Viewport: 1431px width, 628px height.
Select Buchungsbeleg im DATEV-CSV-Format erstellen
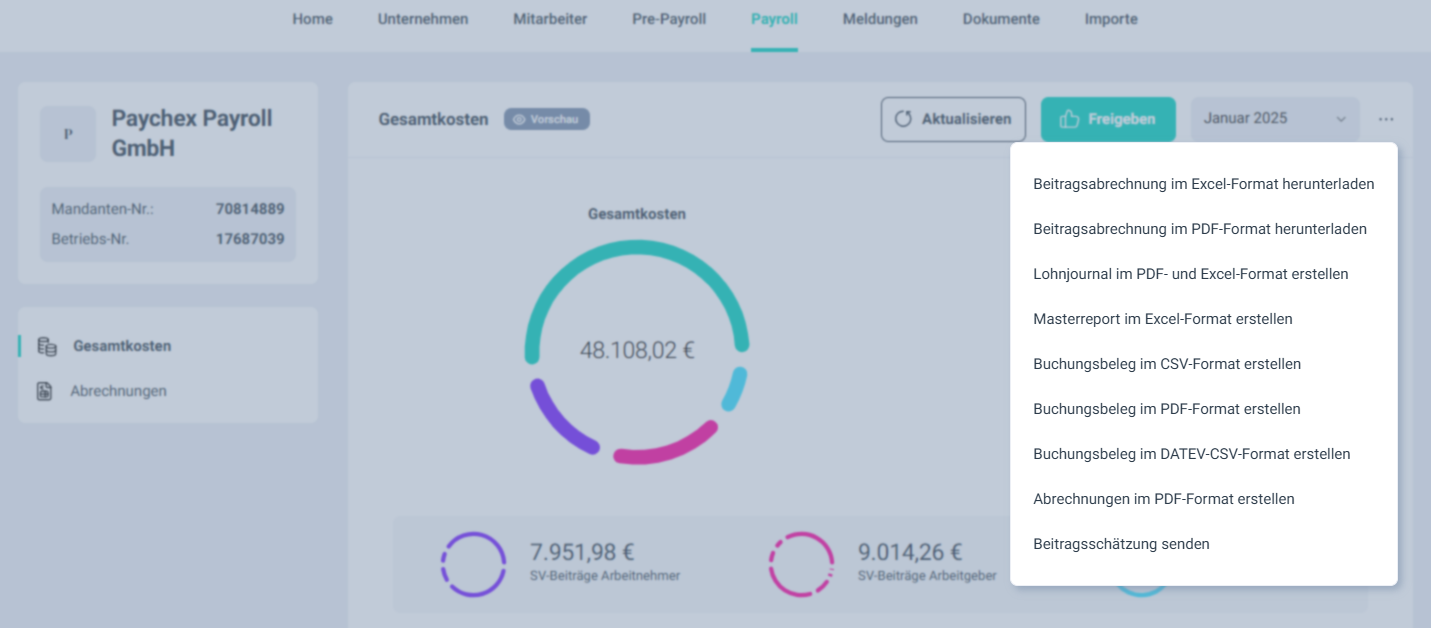tap(1191, 454)
